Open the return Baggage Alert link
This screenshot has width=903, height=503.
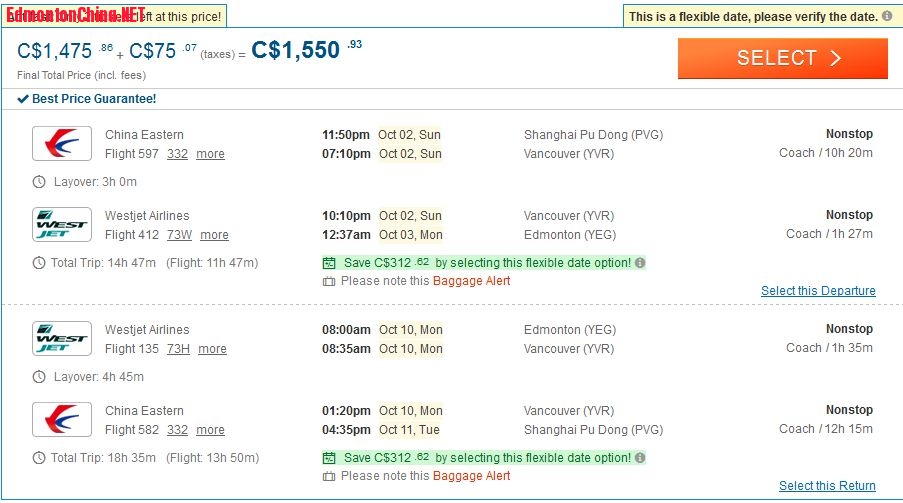[471, 476]
